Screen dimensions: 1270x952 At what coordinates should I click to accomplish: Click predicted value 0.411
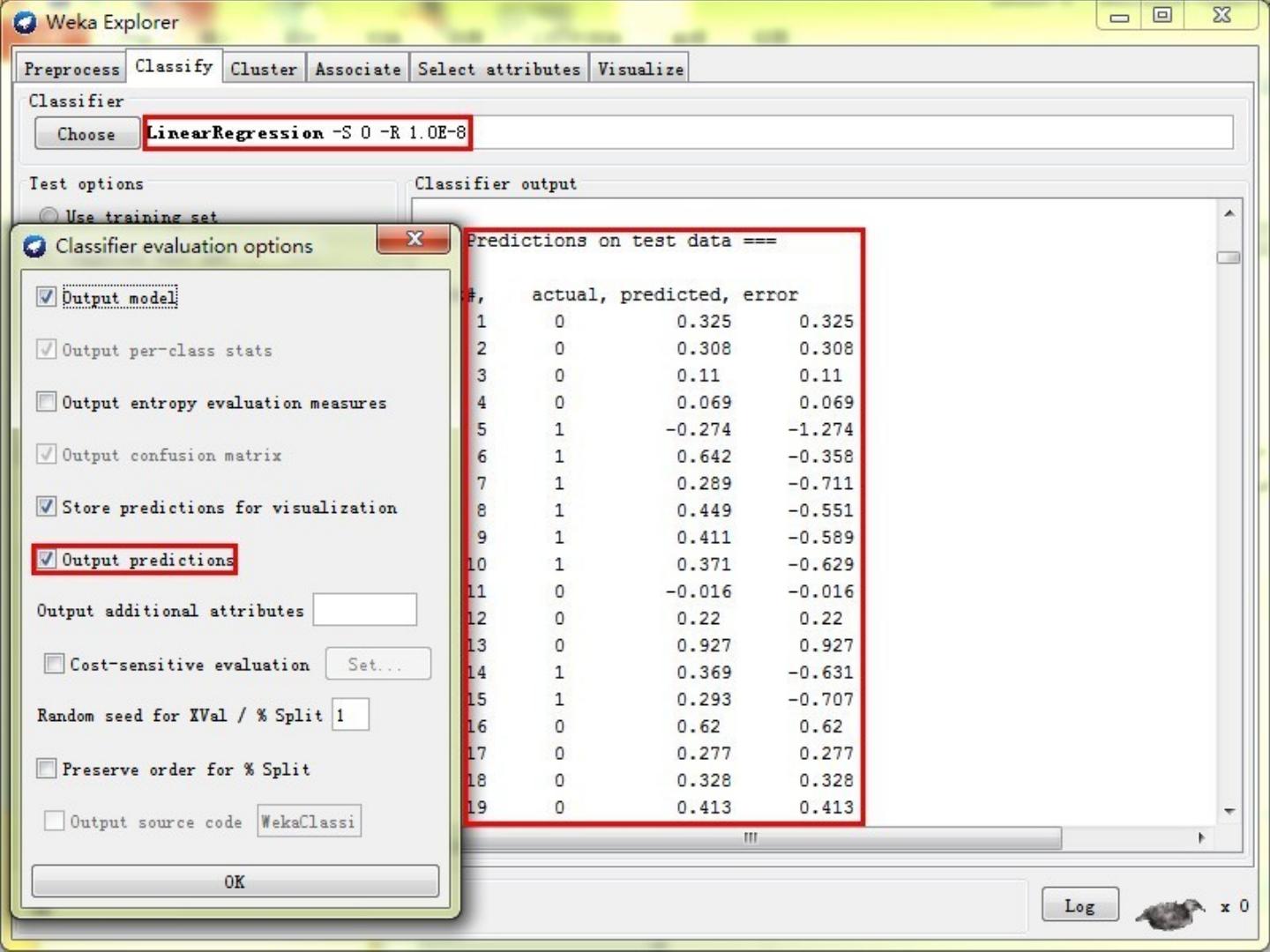pyautogui.click(x=704, y=537)
